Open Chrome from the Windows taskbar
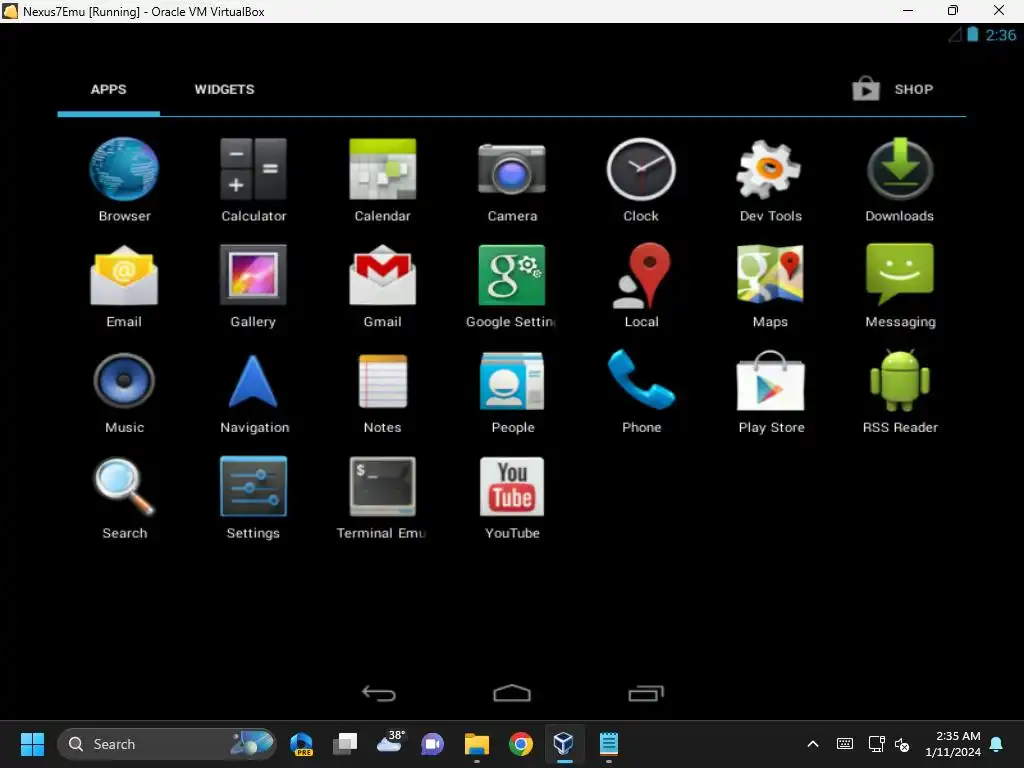1024x768 pixels. coord(520,744)
